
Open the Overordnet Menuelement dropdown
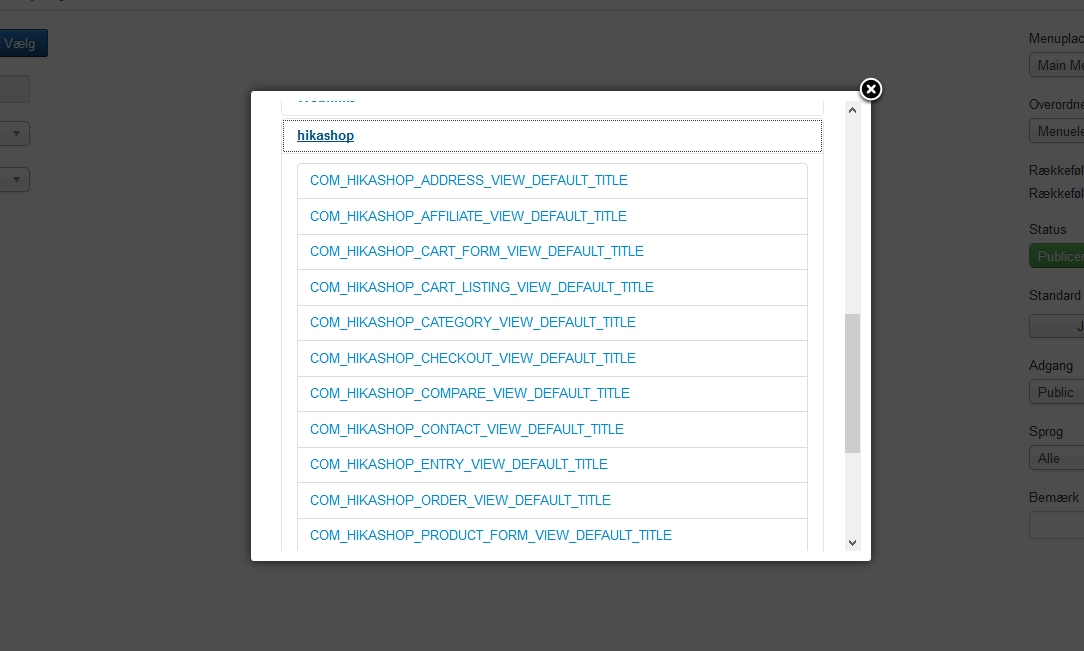[1056, 131]
